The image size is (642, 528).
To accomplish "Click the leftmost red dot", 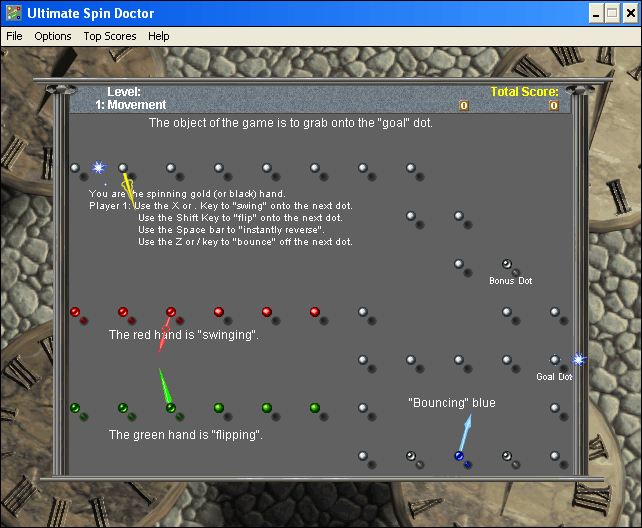I will tap(75, 312).
